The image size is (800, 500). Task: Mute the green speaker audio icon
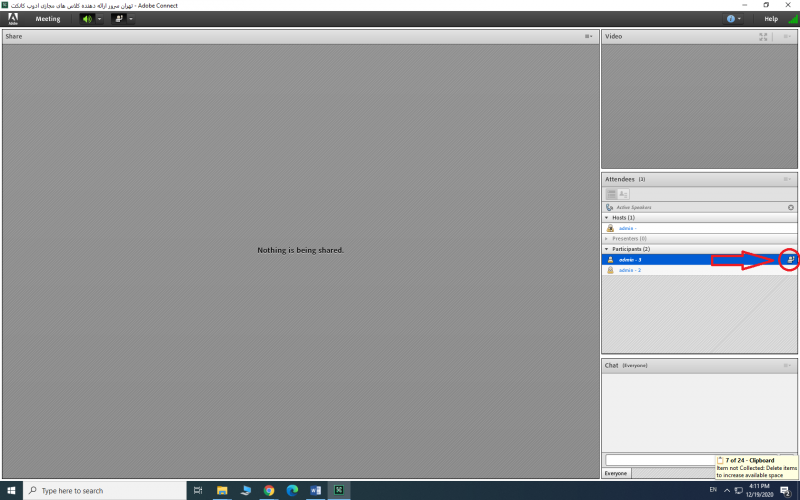[x=86, y=19]
